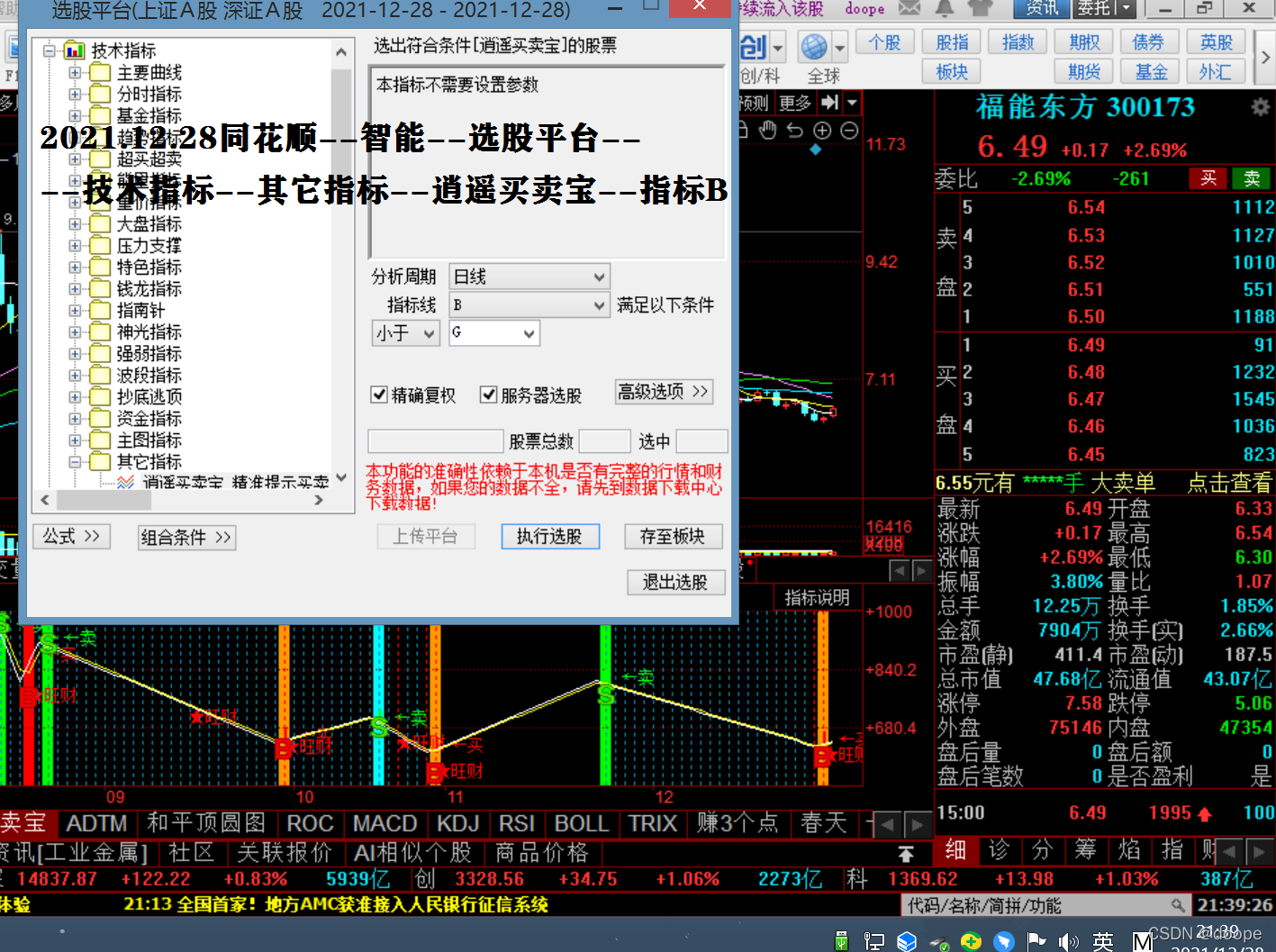The width and height of the screenshot is (1276, 952).
Task: Switch to the BOLL indicator tab
Action: coord(582,823)
